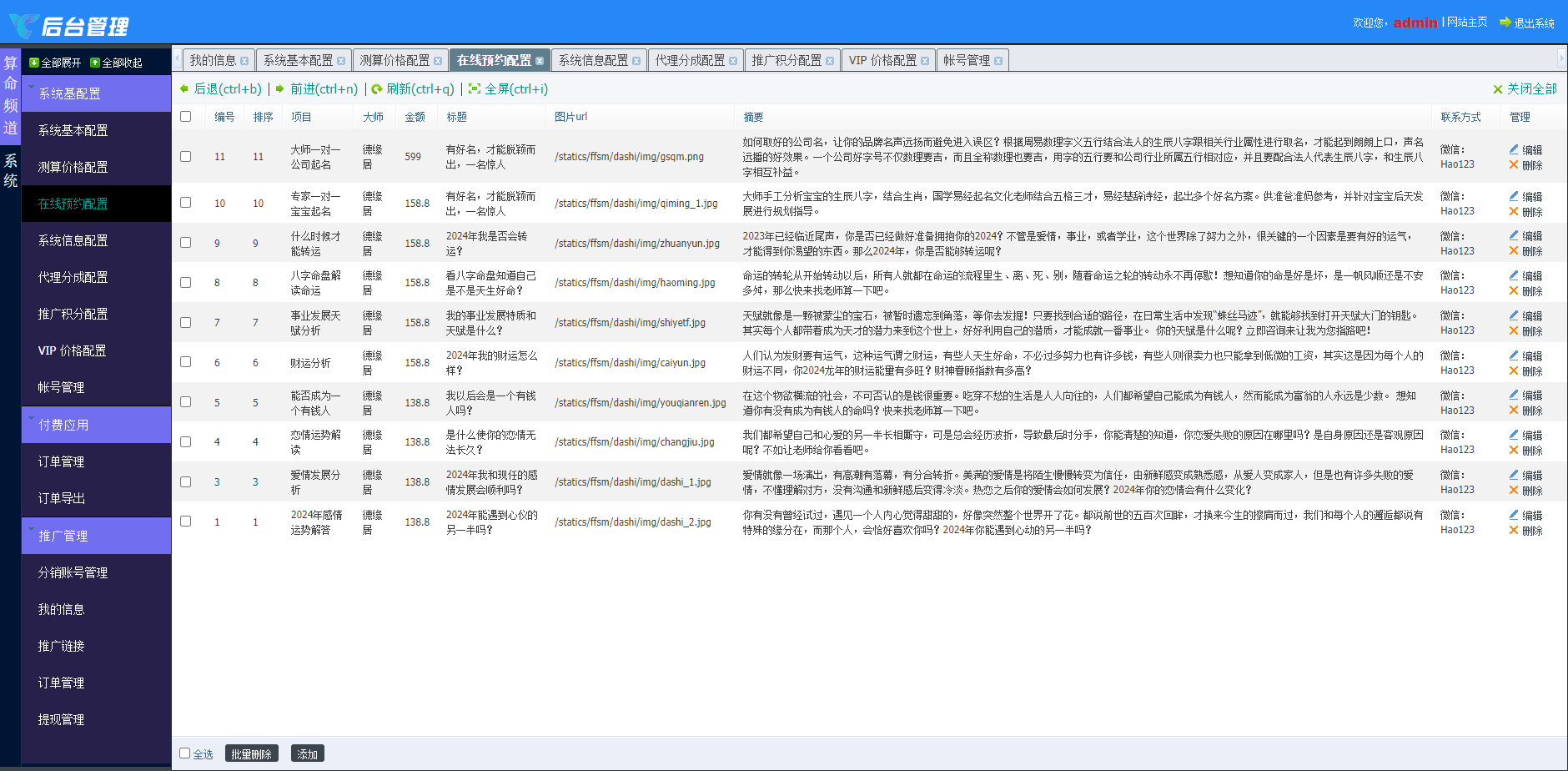1568x771 pixels.
Task: Click the back arrow icon (后退)
Action: click(184, 88)
